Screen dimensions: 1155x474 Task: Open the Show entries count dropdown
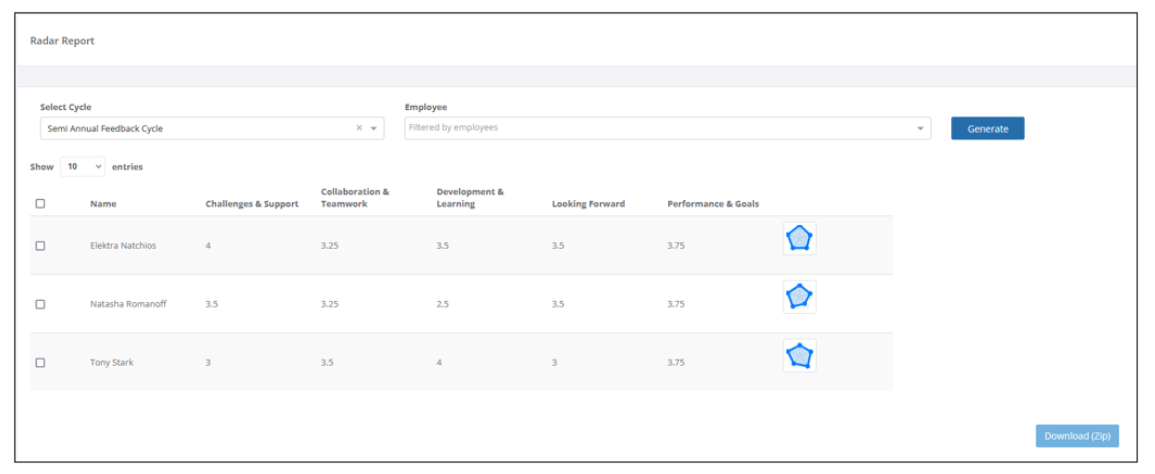[83, 167]
